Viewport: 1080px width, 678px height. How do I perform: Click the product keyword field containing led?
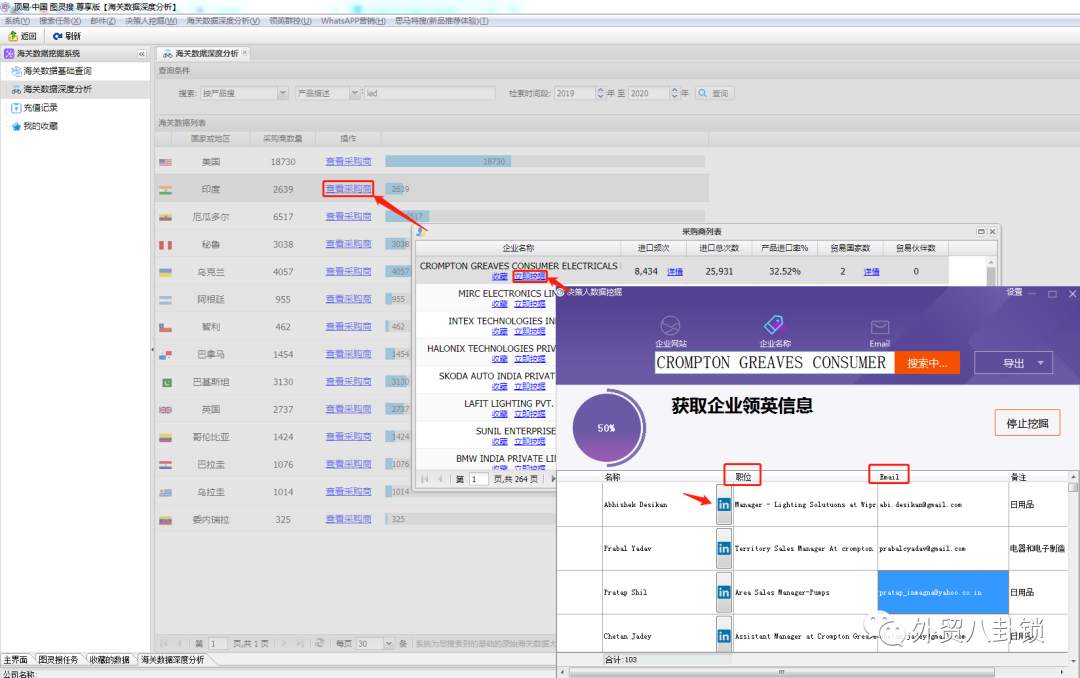click(x=430, y=93)
